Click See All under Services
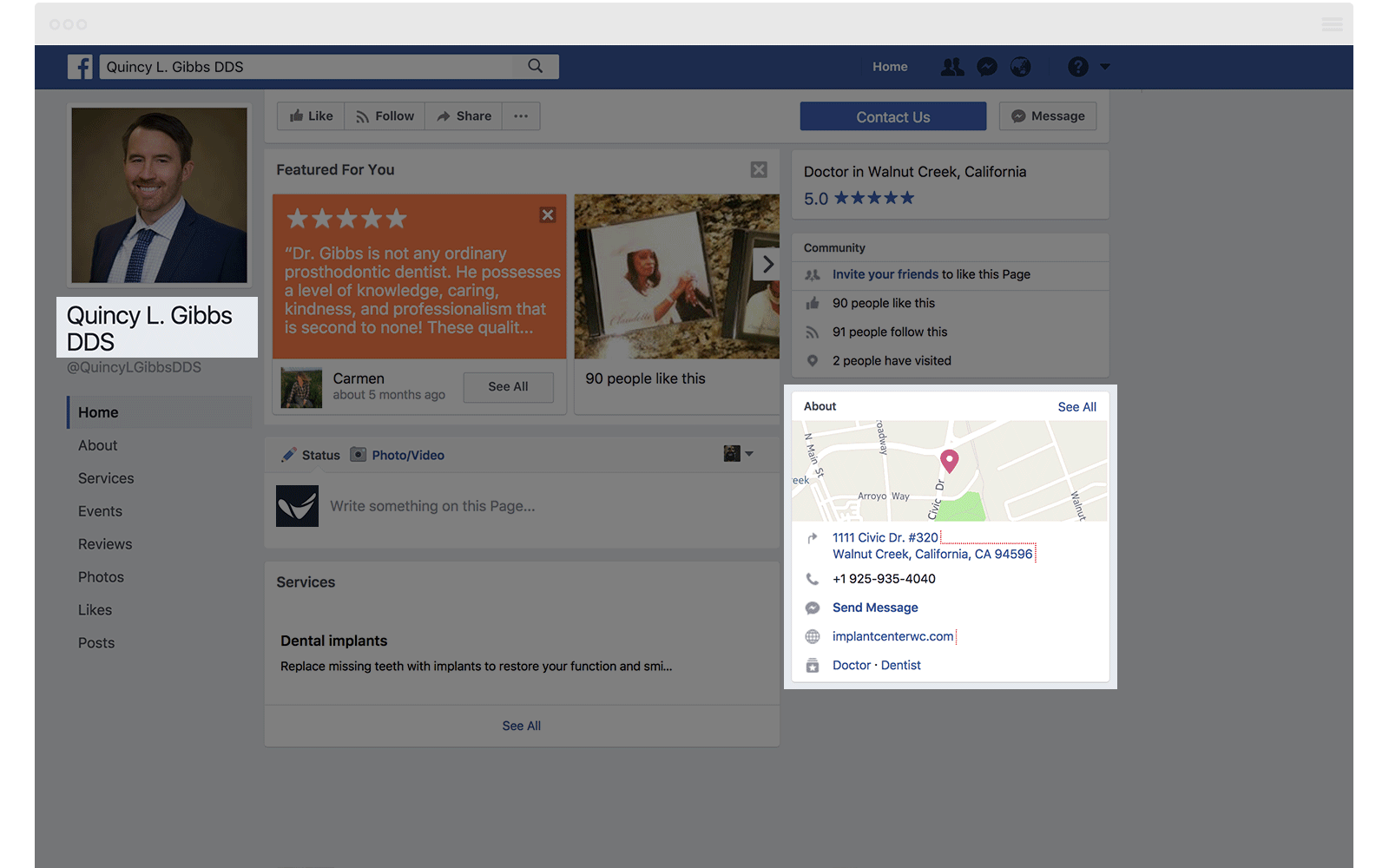Image resolution: width=1389 pixels, height=868 pixels. point(521,726)
